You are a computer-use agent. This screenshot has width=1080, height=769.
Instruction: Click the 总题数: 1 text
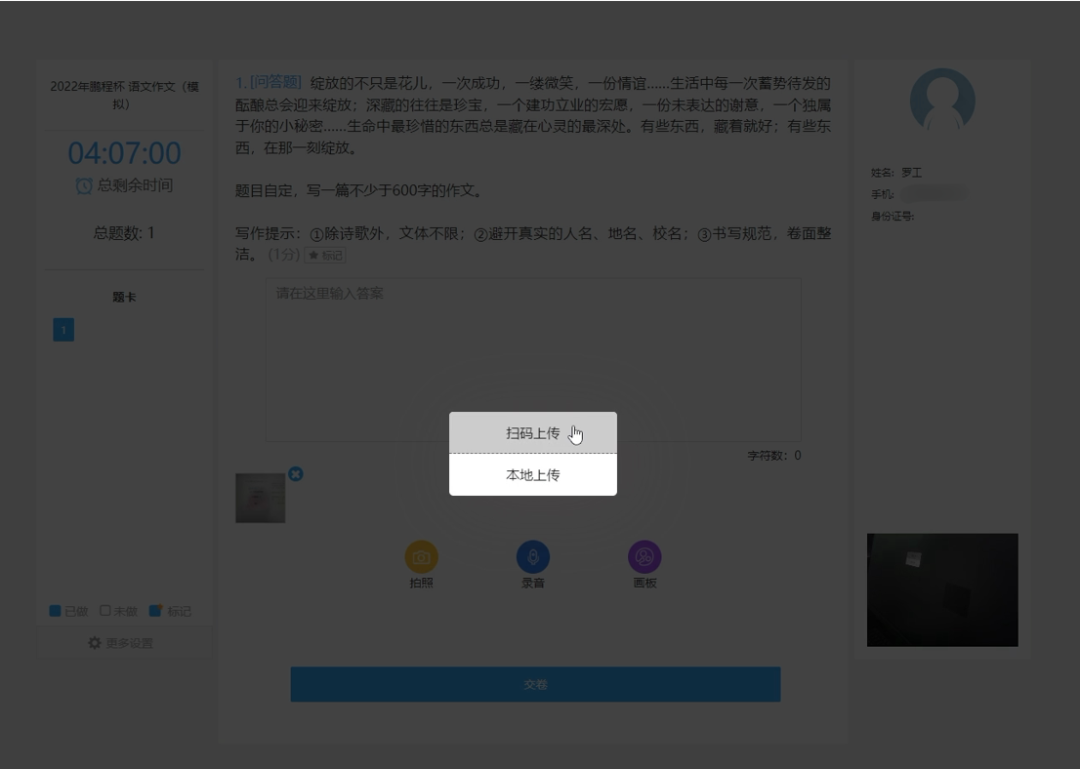click(124, 233)
